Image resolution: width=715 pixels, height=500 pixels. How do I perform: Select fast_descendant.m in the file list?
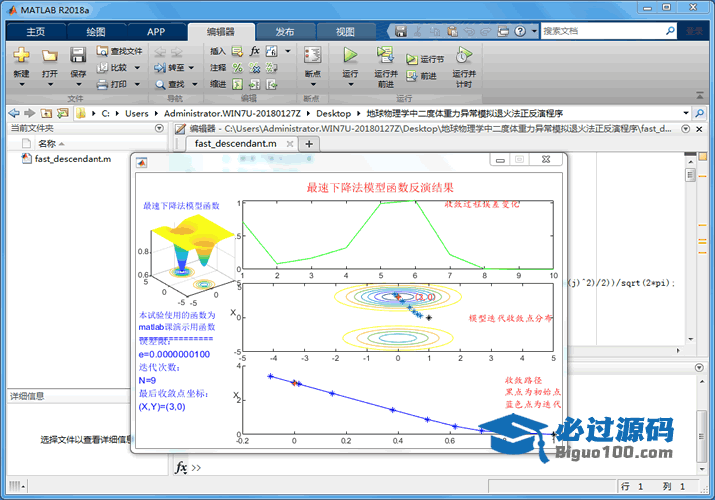(x=73, y=159)
